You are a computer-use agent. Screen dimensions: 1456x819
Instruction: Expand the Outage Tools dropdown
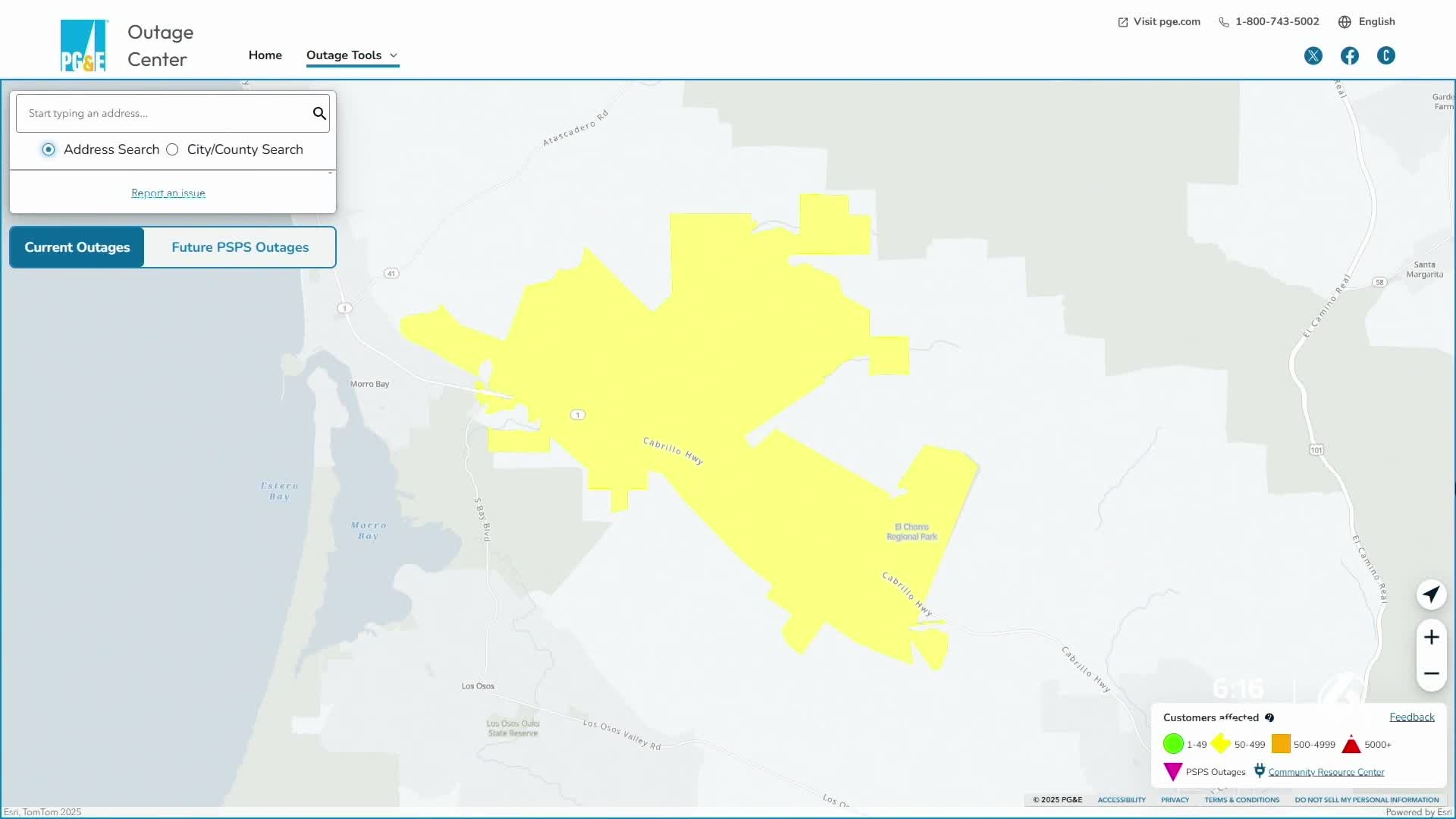352,55
